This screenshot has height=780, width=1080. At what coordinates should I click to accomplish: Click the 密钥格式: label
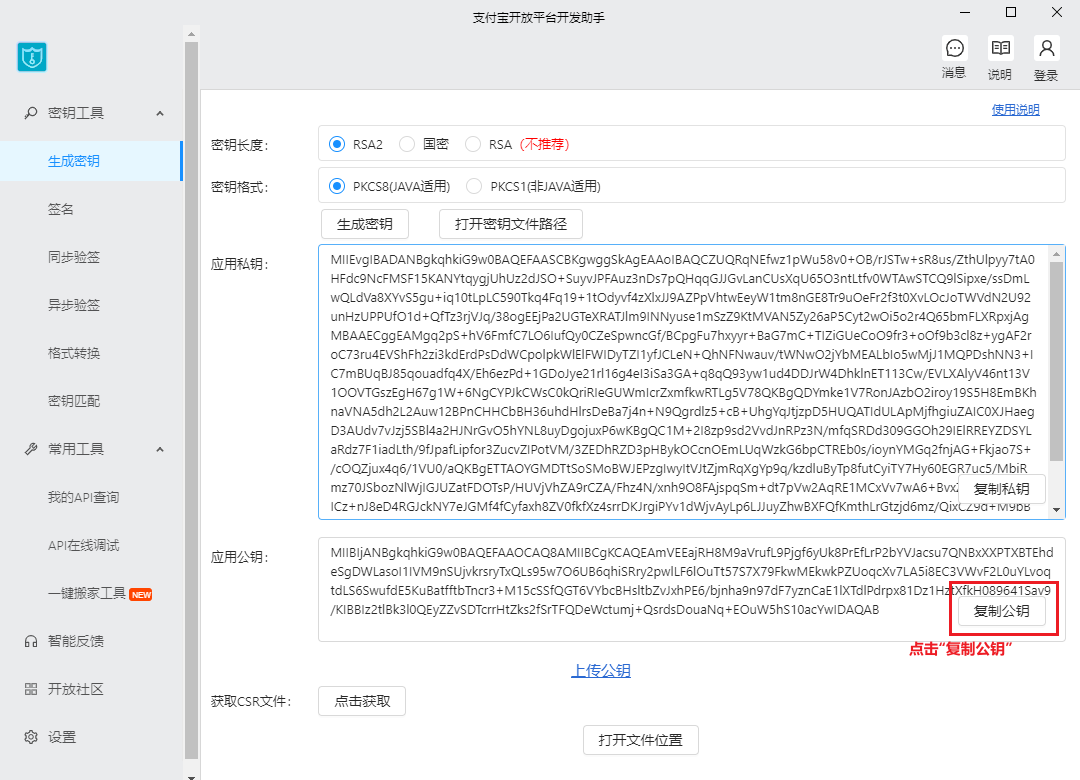pos(239,187)
